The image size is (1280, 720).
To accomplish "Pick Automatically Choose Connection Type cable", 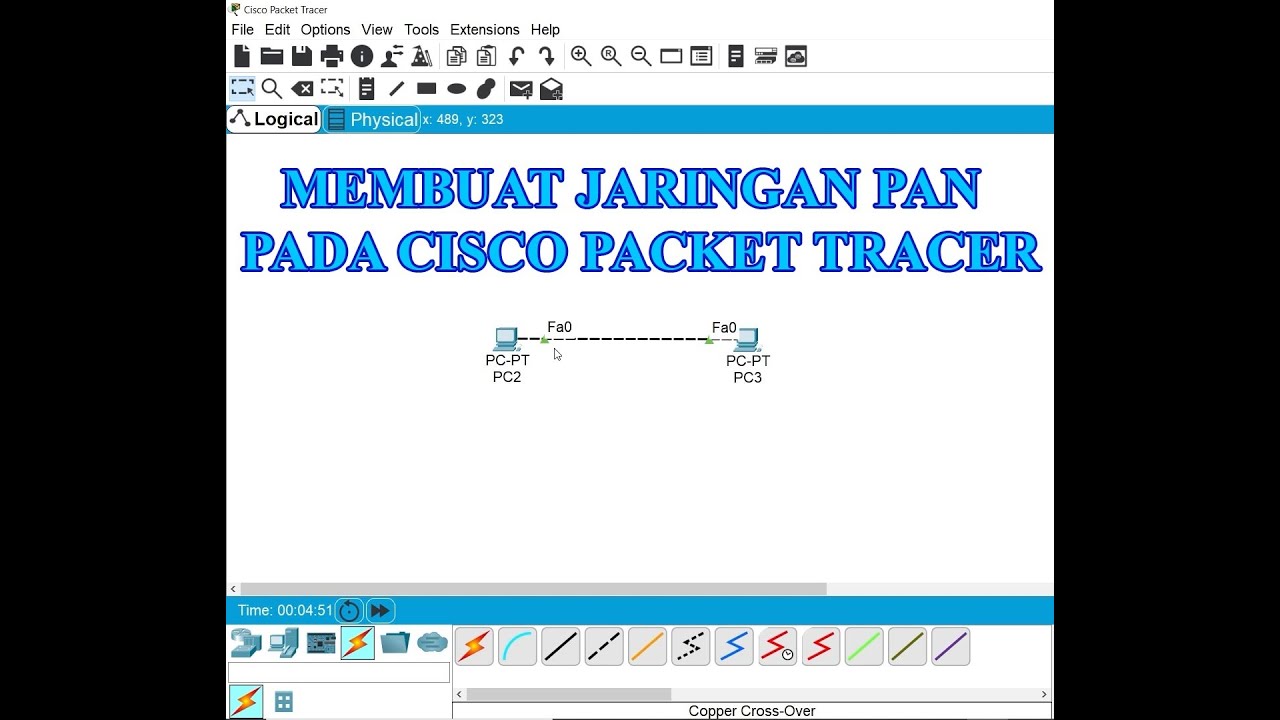I will point(474,647).
